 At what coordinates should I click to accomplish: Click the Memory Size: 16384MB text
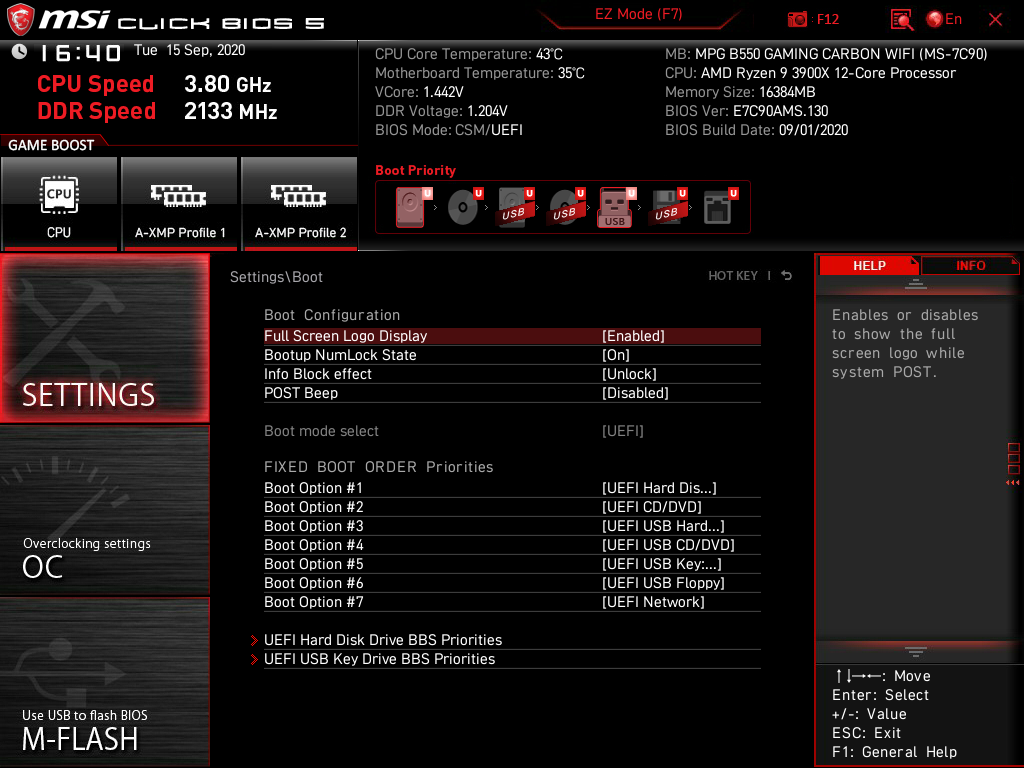tap(740, 92)
